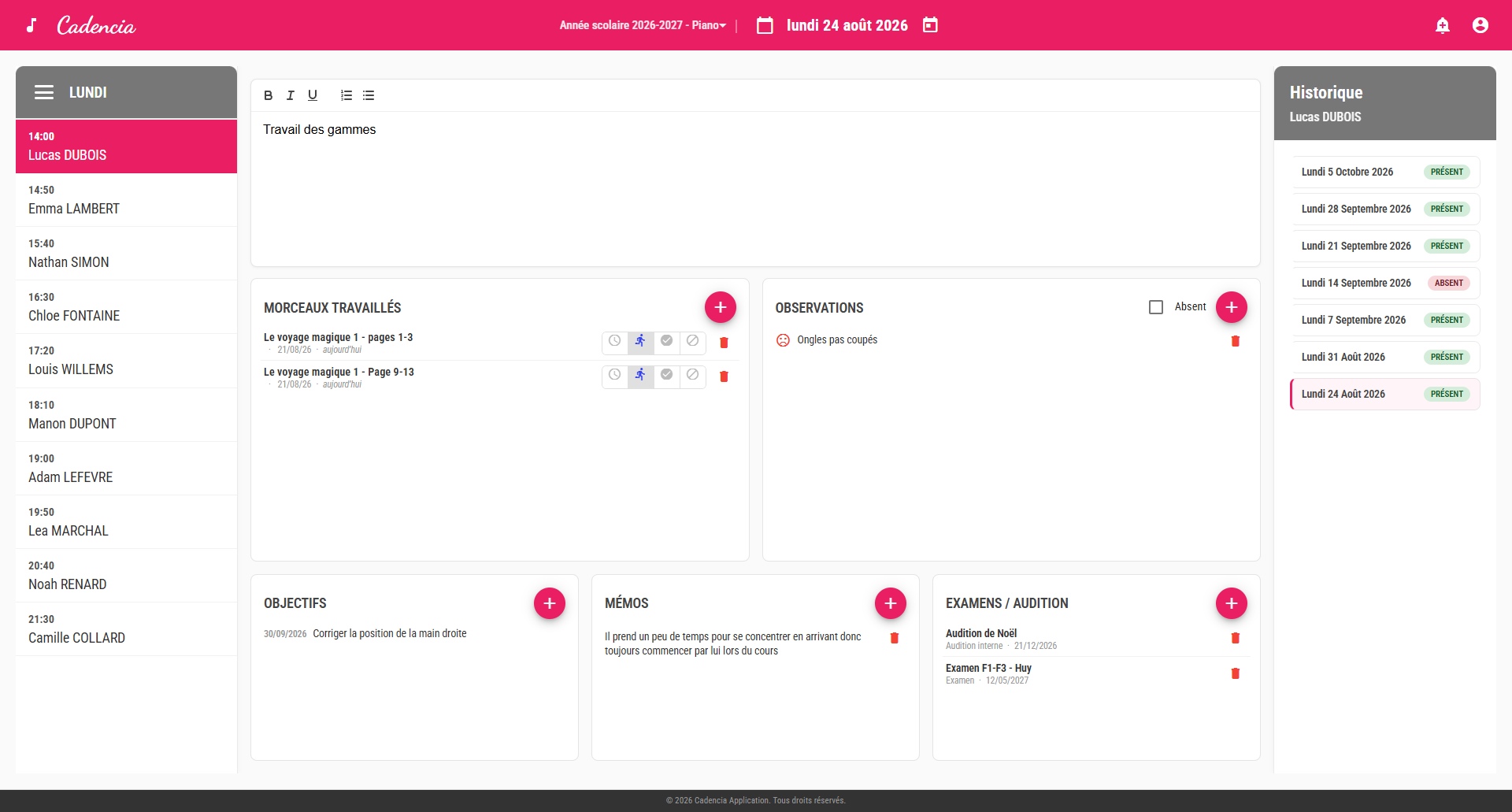Select the 14:00 Lucas DUBOIS lesson
Screen dimensions: 1512x812
(x=126, y=146)
